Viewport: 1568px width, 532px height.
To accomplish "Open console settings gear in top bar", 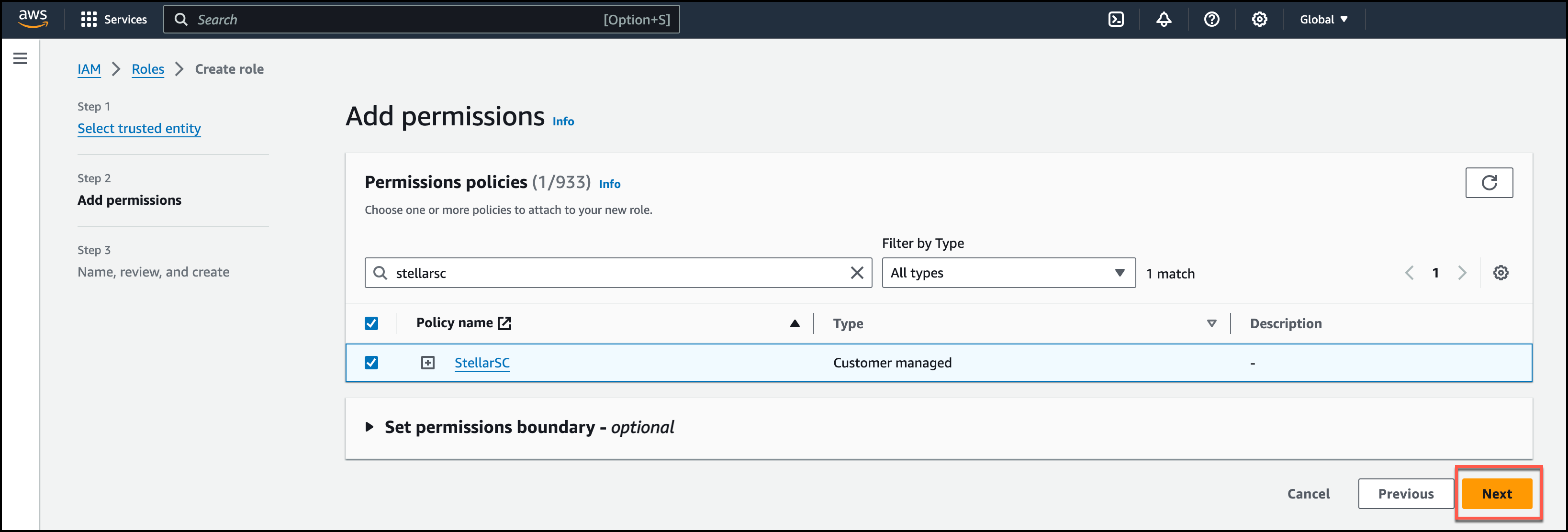I will tap(1259, 20).
